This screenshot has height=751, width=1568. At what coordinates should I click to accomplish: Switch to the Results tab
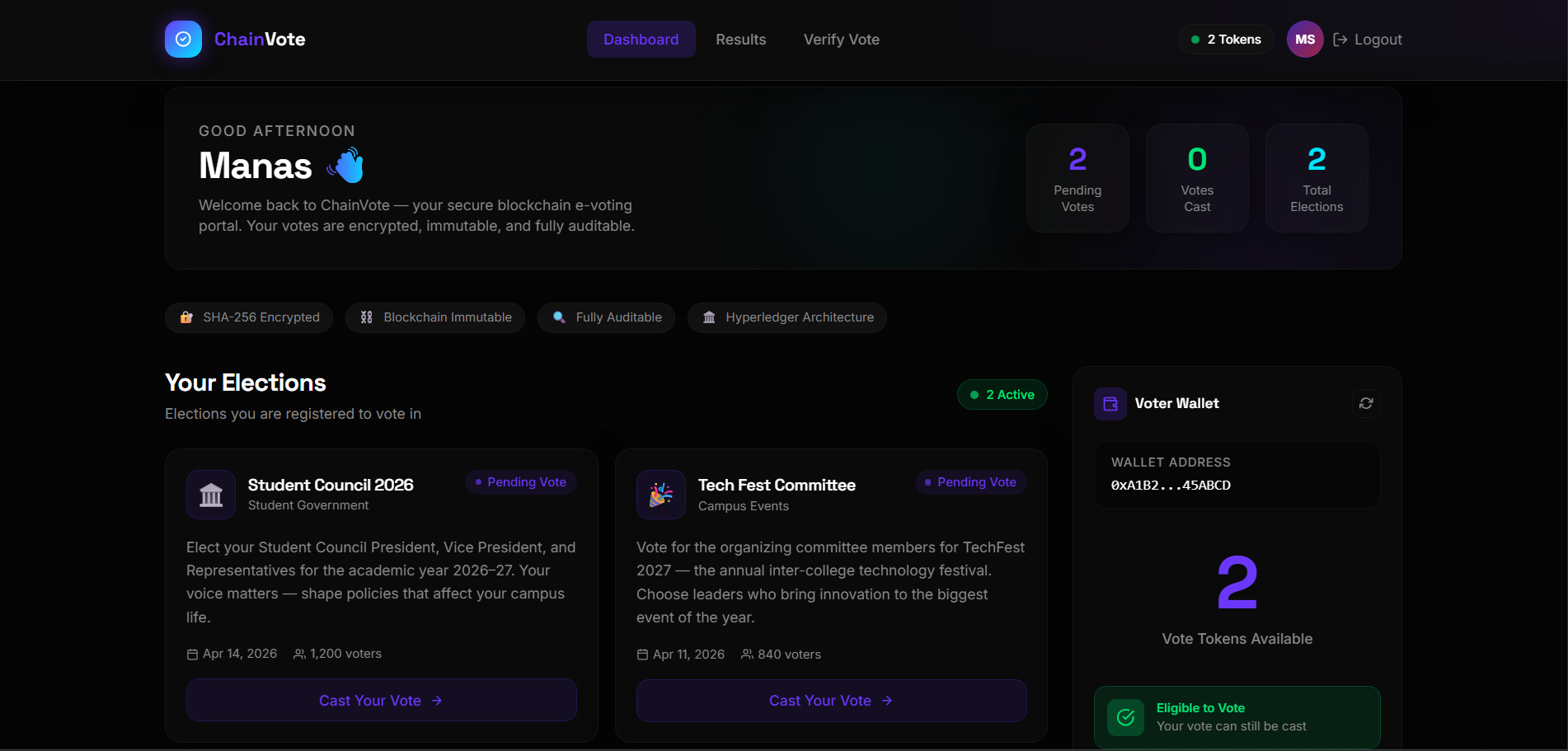(740, 40)
